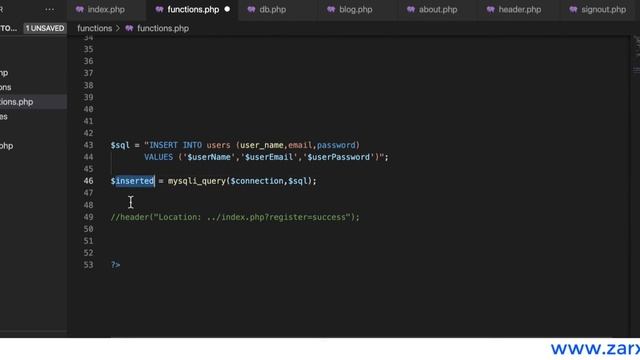Viewport: 640px width, 360px height.
Task: Click the selected 'inserted' variable name
Action: click(135, 181)
